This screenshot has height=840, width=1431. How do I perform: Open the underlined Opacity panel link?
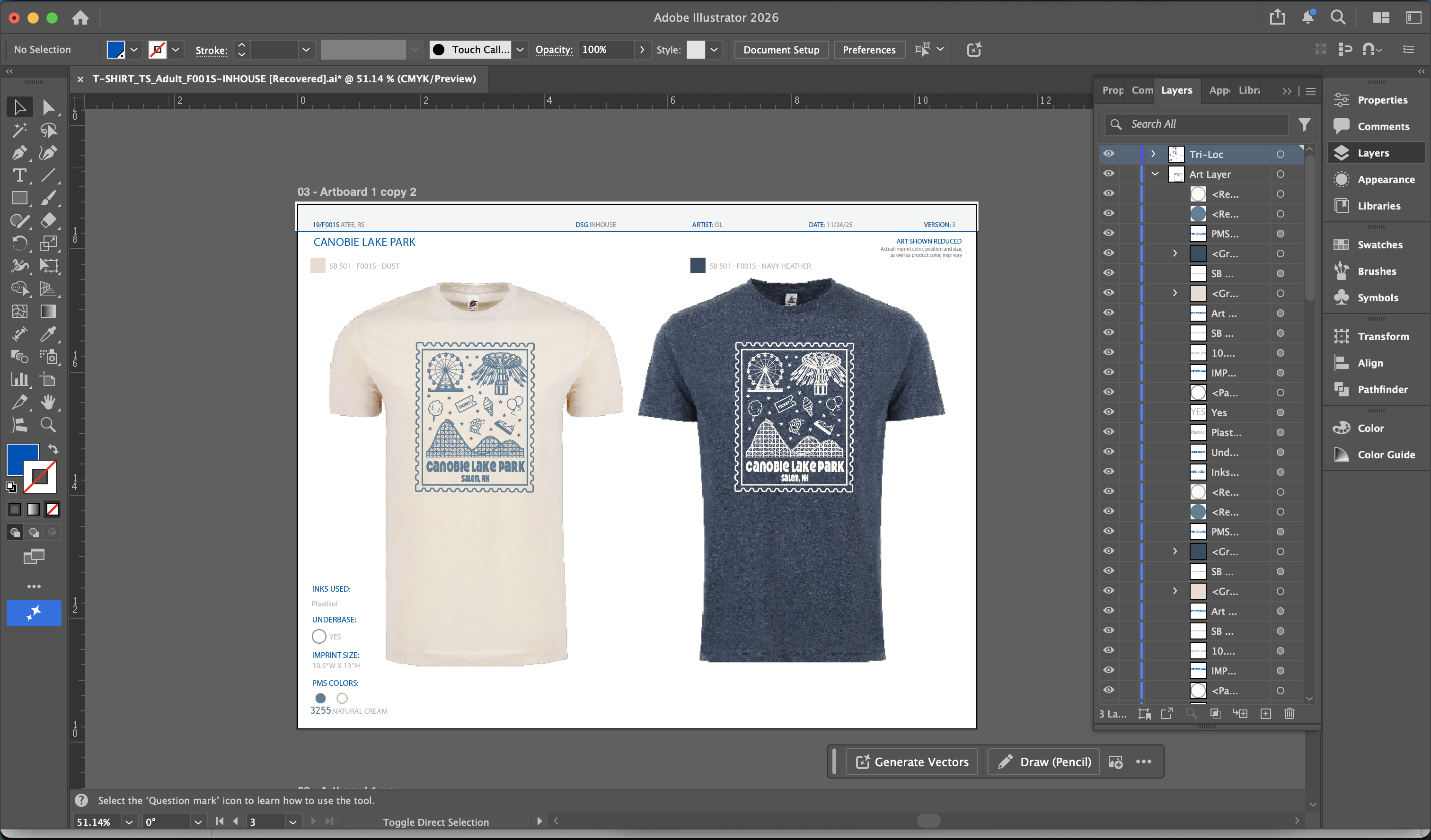pos(554,50)
